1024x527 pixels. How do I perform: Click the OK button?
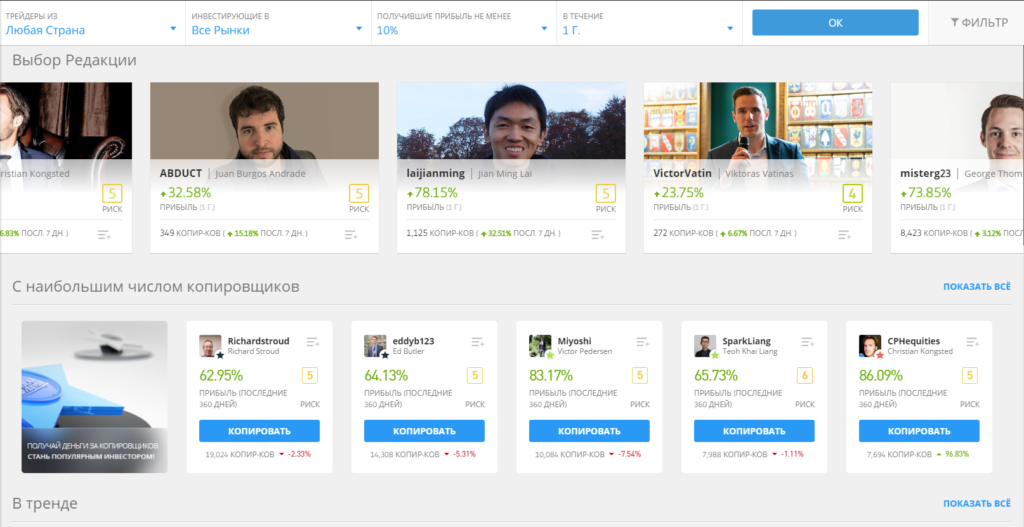(x=835, y=23)
